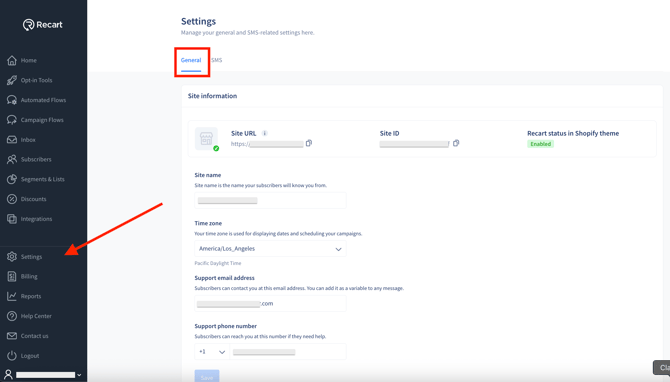Click the Recart logo

coord(43,25)
